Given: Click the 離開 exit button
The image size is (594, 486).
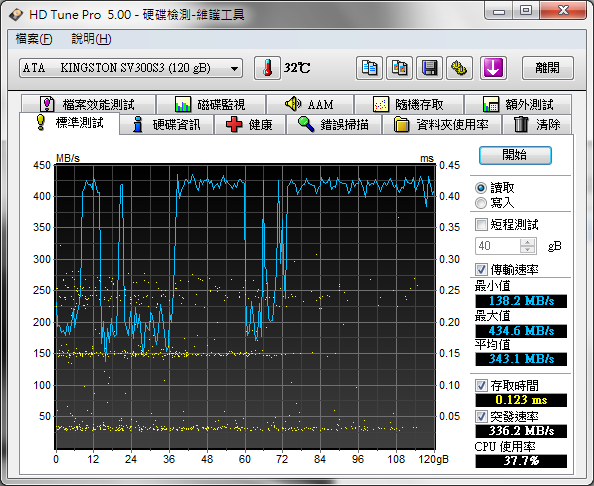Looking at the screenshot, I should 547,68.
